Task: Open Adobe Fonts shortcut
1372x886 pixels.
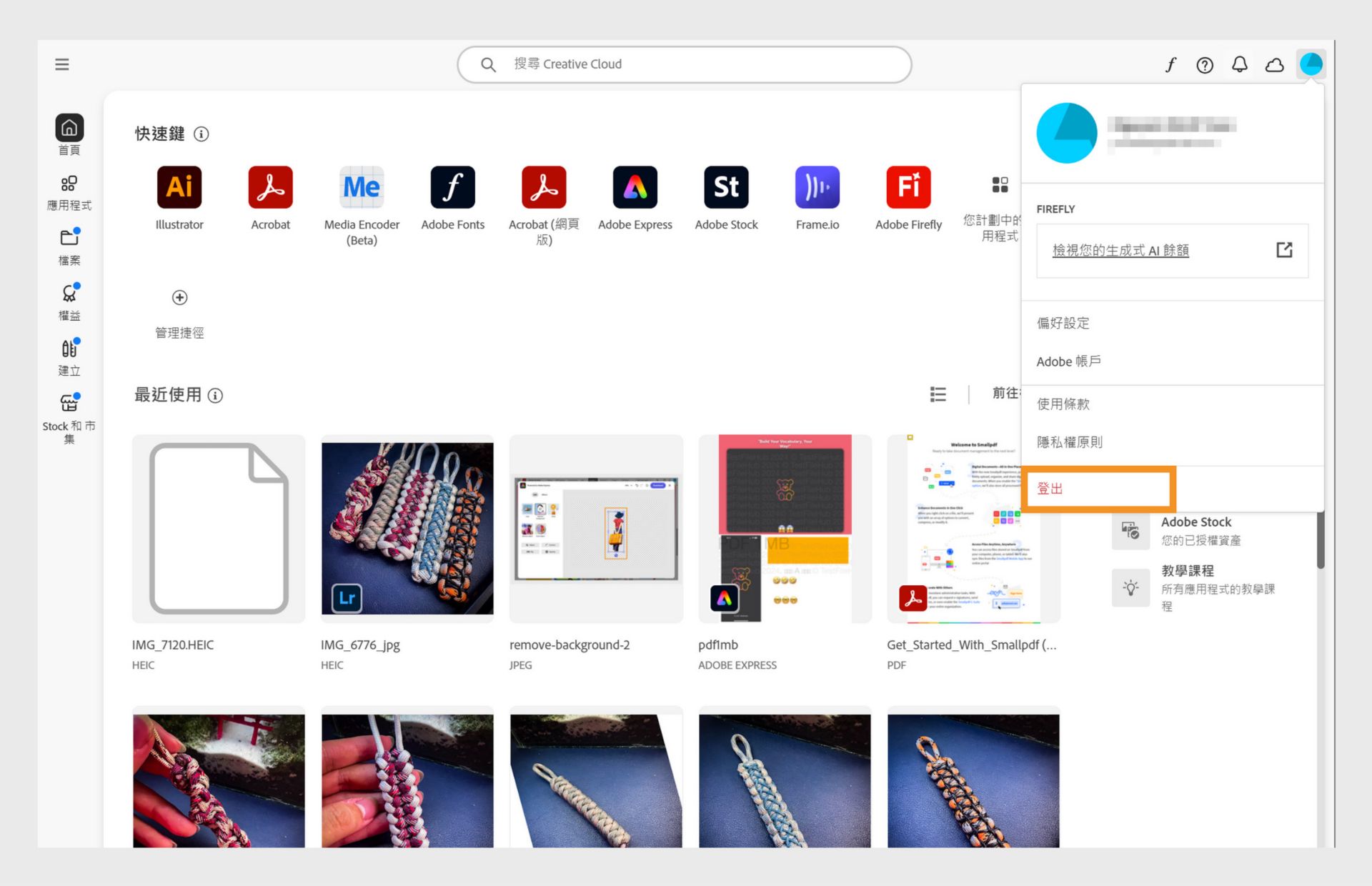Action: coord(452,187)
